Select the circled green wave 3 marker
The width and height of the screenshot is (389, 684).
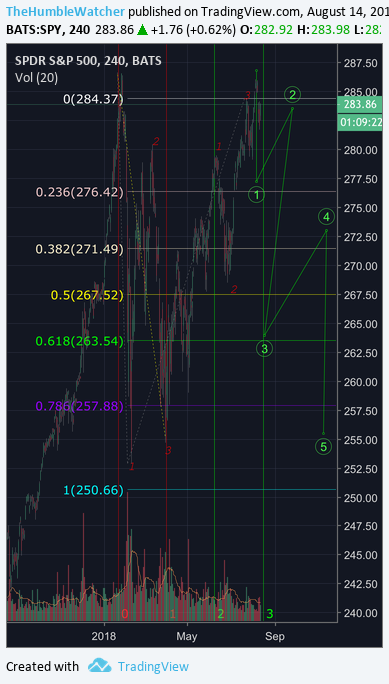264,349
